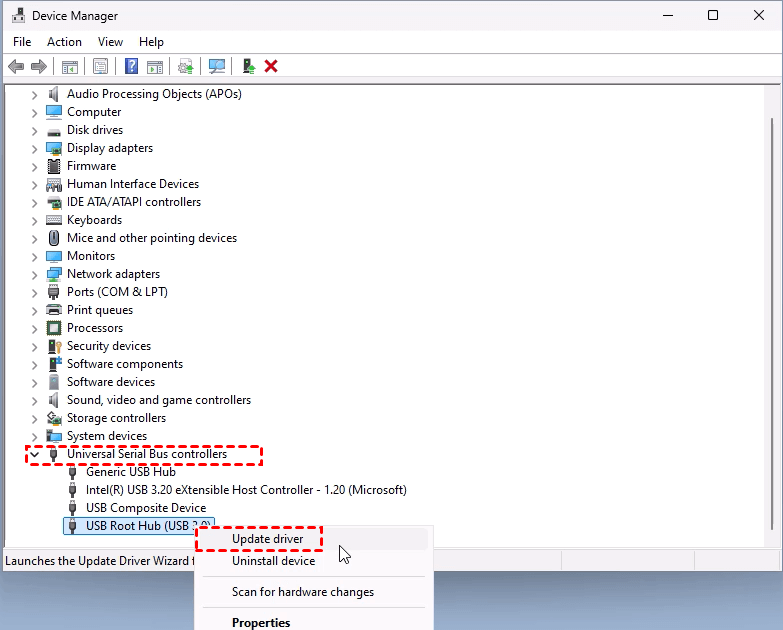Toggle the console tree pane icon
The height and width of the screenshot is (630, 783).
tap(69, 66)
